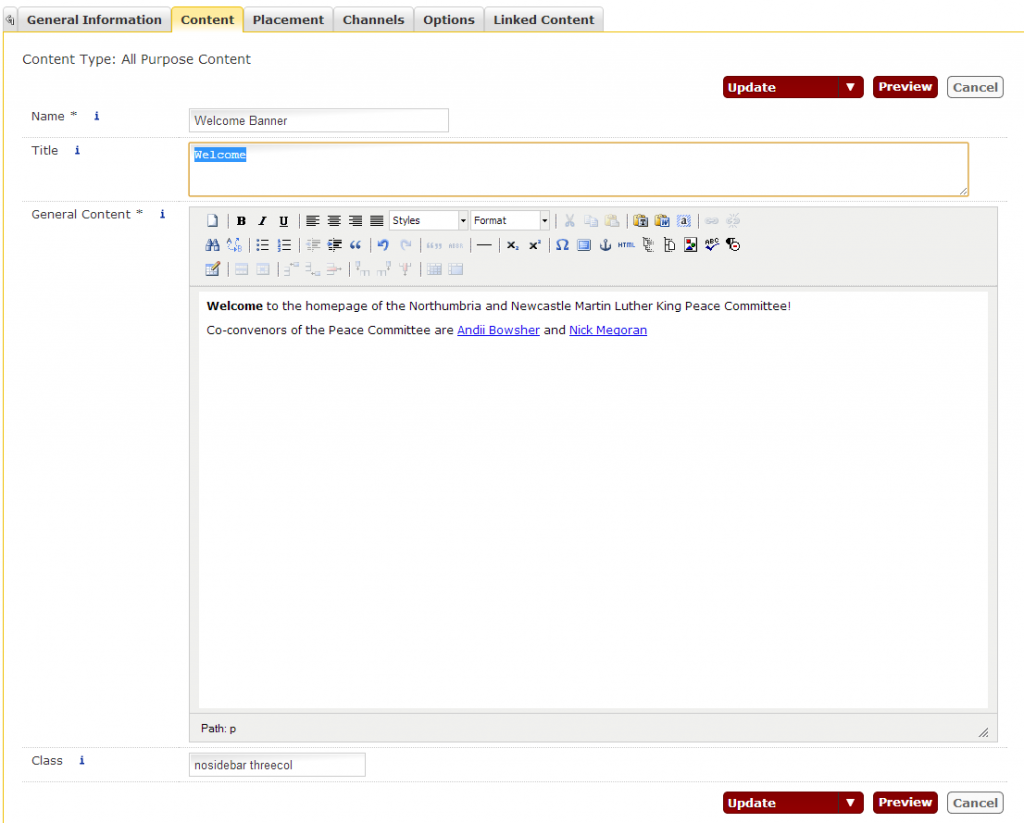Insert a horizontal rule

[484, 245]
